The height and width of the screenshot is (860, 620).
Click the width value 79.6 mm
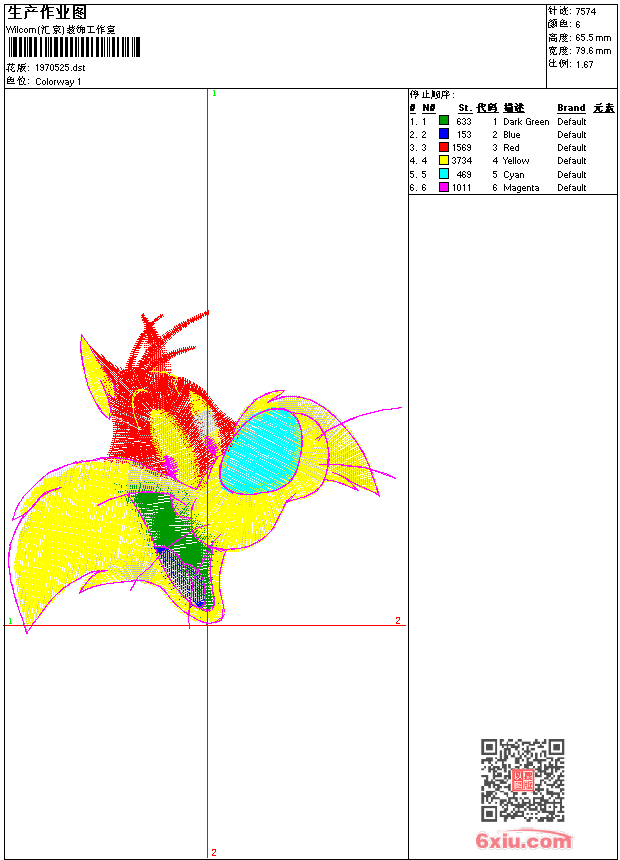coord(593,51)
